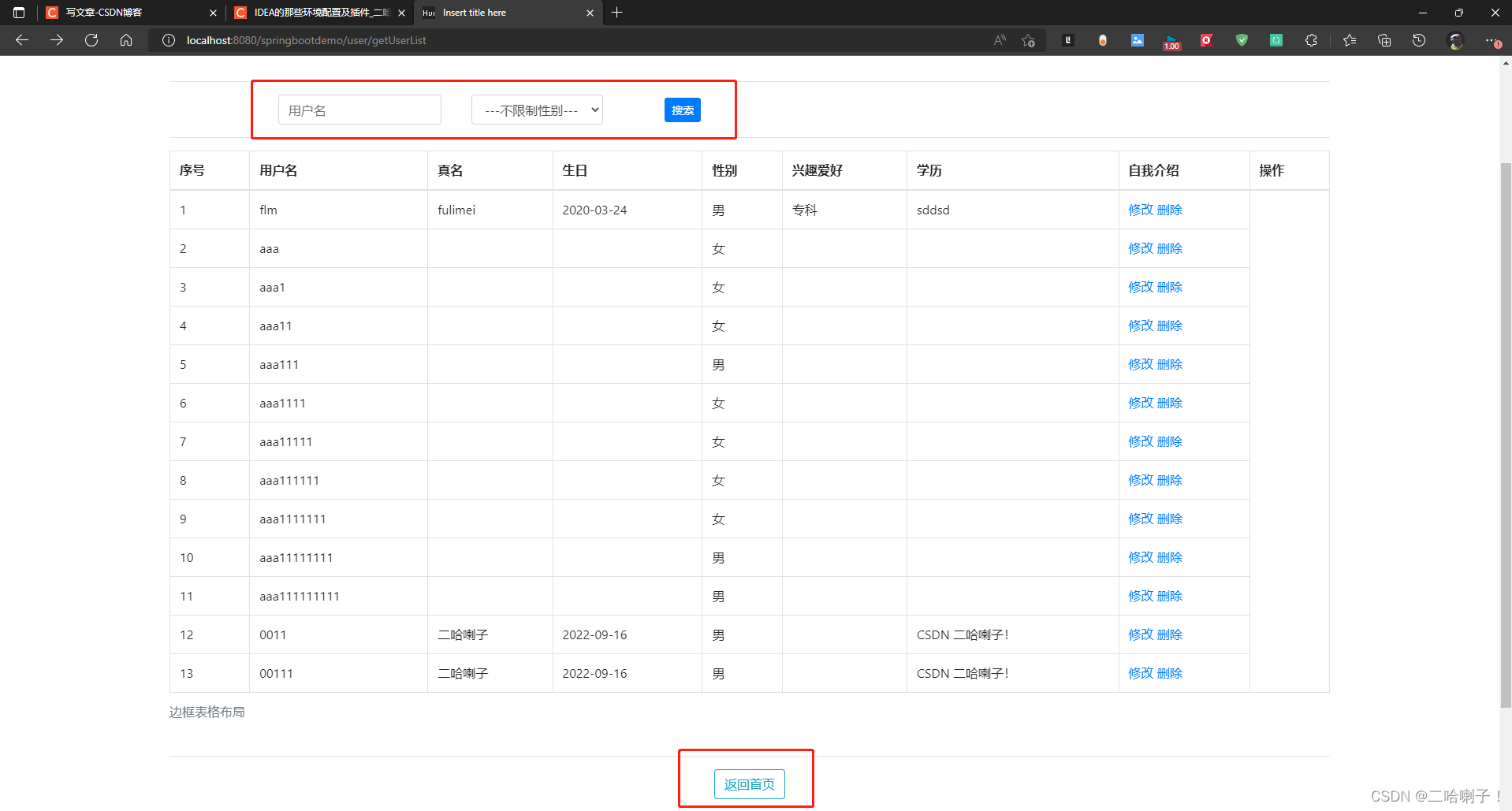
Task: Click 修改 link for user aaa111111
Action: click(1141, 480)
